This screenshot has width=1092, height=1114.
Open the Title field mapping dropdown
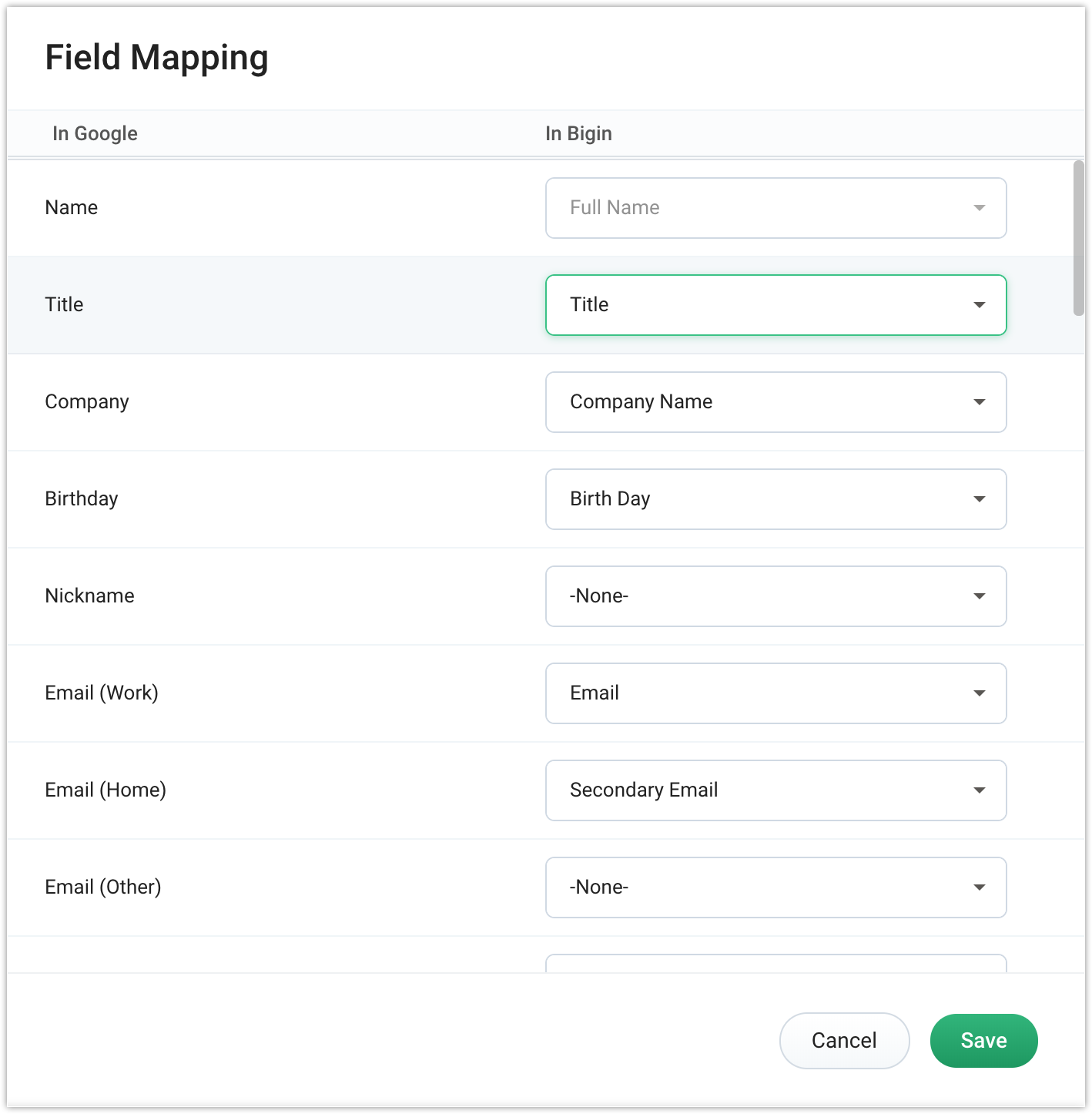775,305
